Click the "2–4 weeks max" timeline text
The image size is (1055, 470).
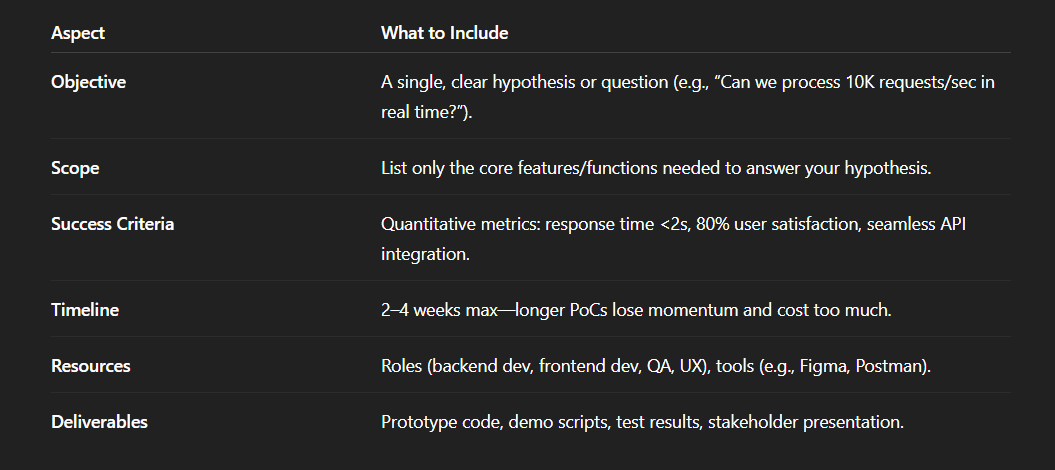click(440, 310)
